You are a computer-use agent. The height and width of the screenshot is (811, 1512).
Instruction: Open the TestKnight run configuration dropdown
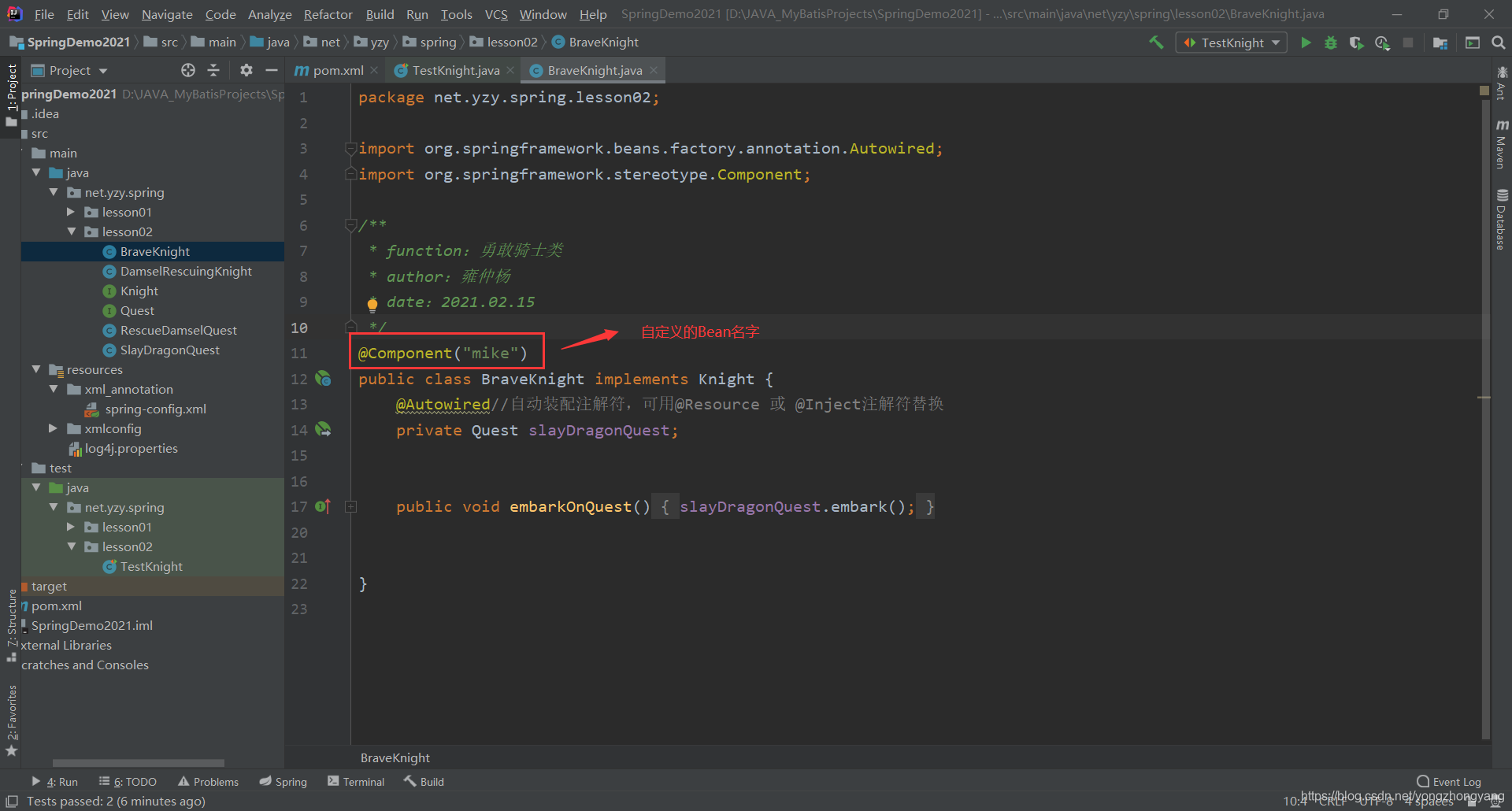1232,43
